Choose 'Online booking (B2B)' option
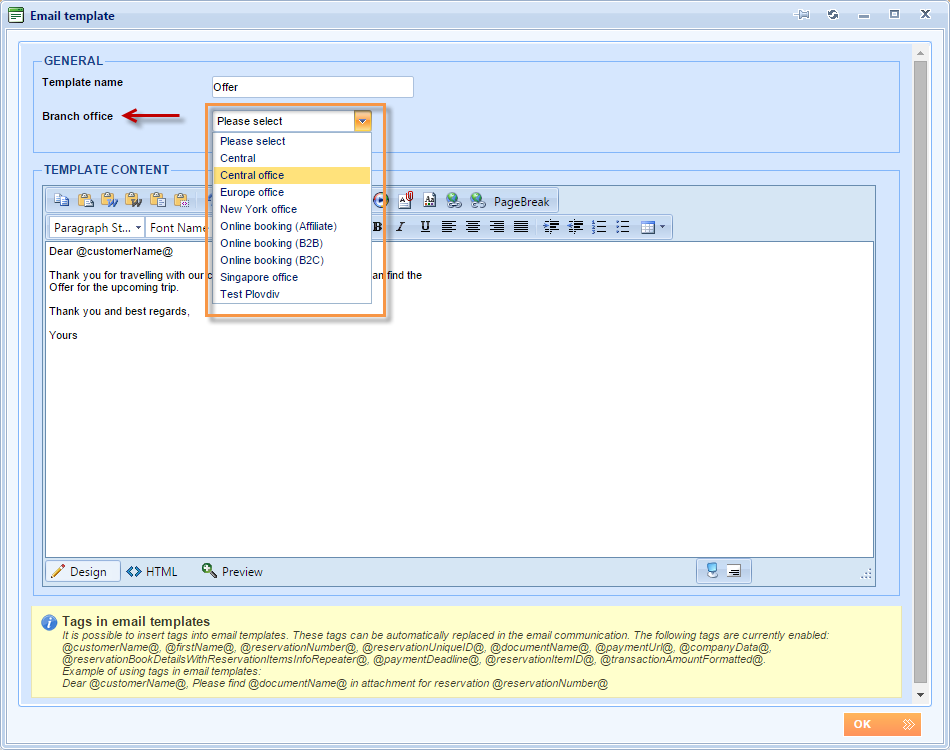This screenshot has height=750, width=950. pyautogui.click(x=292, y=243)
